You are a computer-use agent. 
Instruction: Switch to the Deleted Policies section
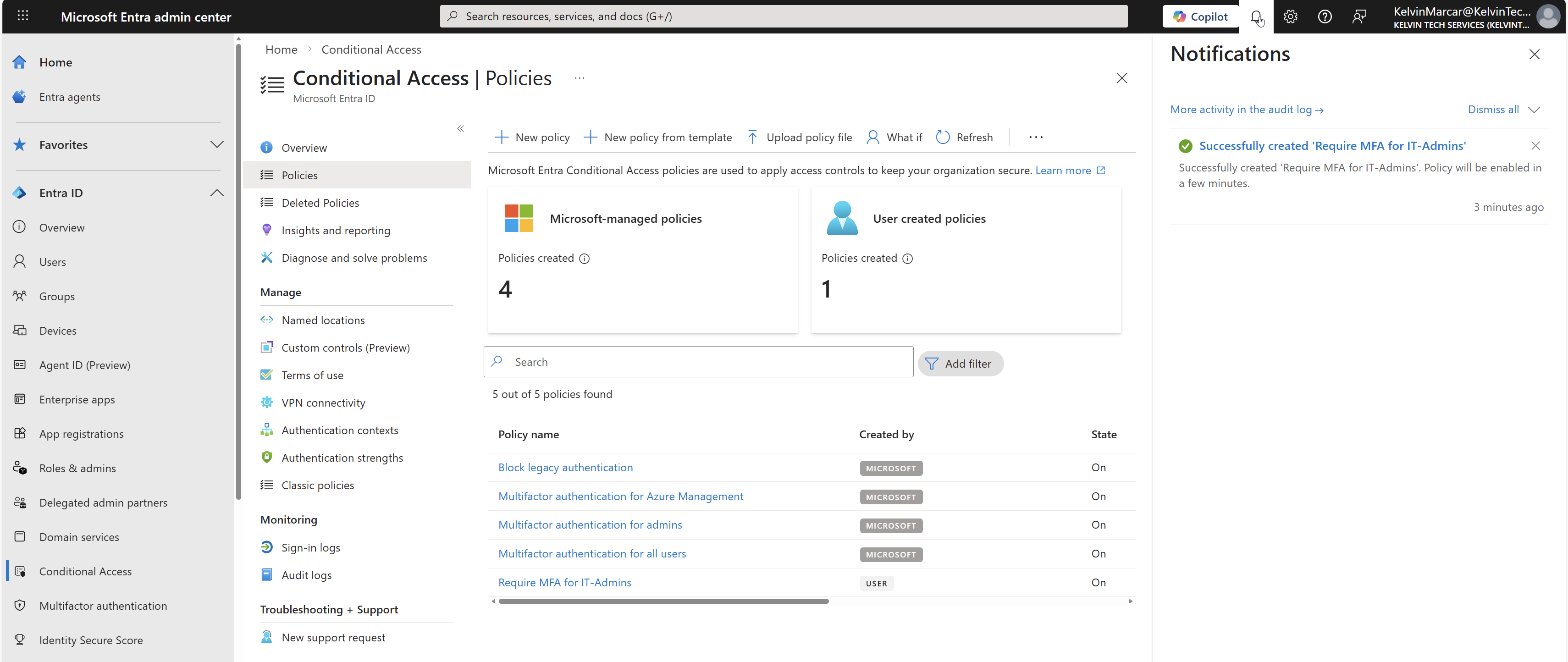tap(320, 202)
